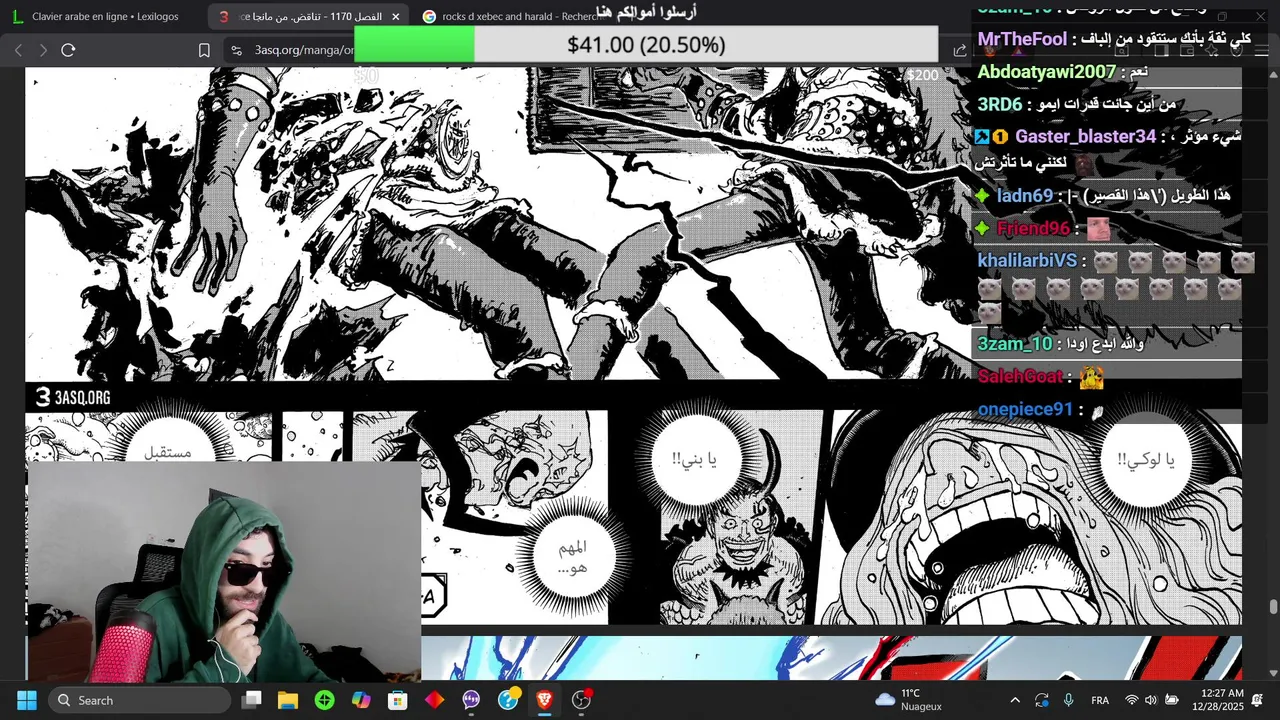Click the Gaster_blaster34 chat username
Viewport: 1280px width, 720px height.
1085,136
